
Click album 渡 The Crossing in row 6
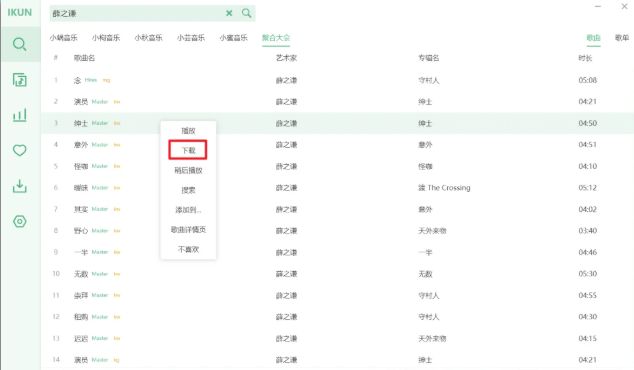444,188
